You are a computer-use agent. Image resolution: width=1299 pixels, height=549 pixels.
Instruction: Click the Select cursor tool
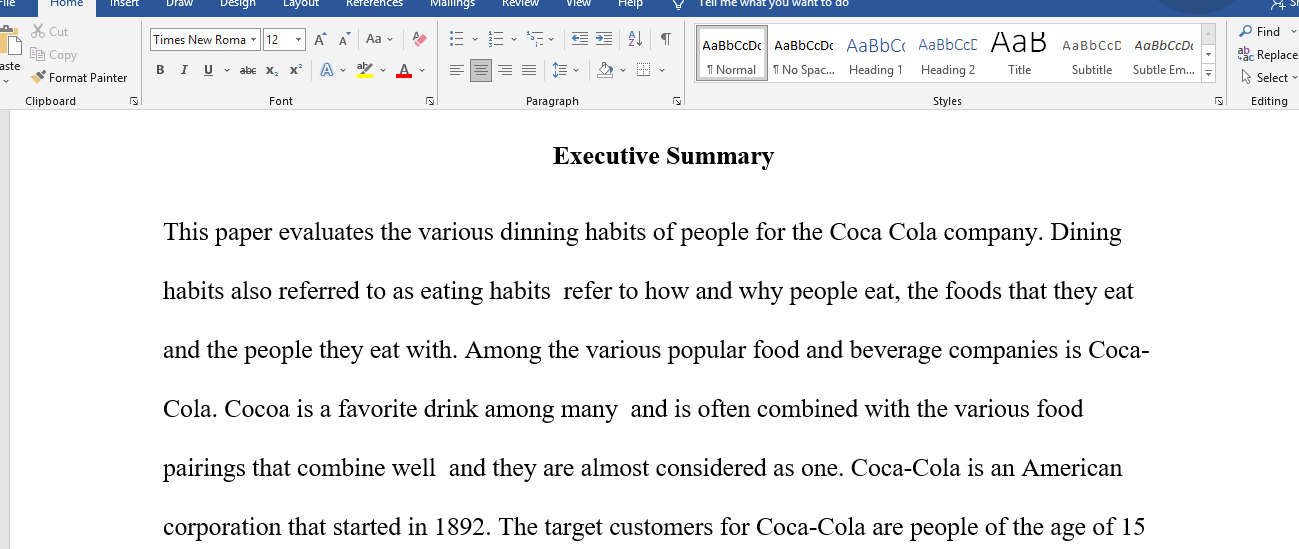pos(1247,77)
